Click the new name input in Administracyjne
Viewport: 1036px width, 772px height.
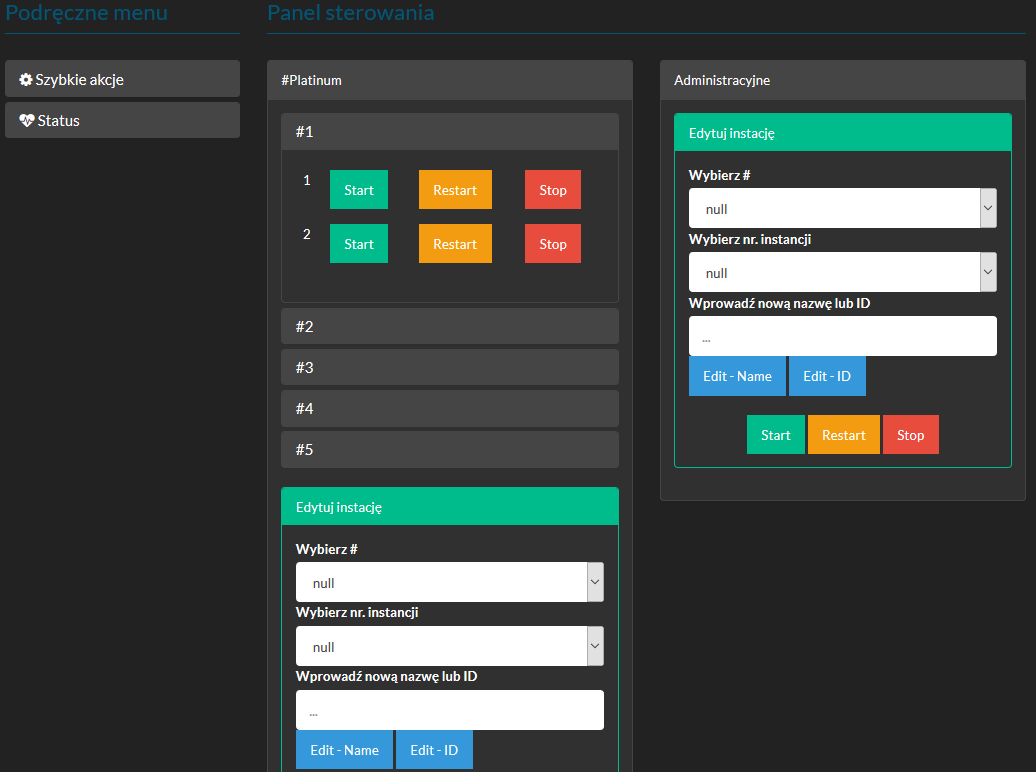pos(842,337)
